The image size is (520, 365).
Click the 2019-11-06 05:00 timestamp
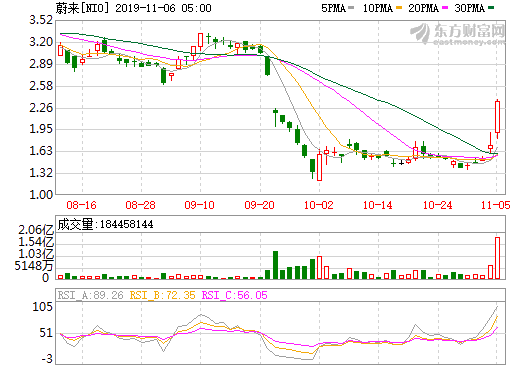(163, 8)
